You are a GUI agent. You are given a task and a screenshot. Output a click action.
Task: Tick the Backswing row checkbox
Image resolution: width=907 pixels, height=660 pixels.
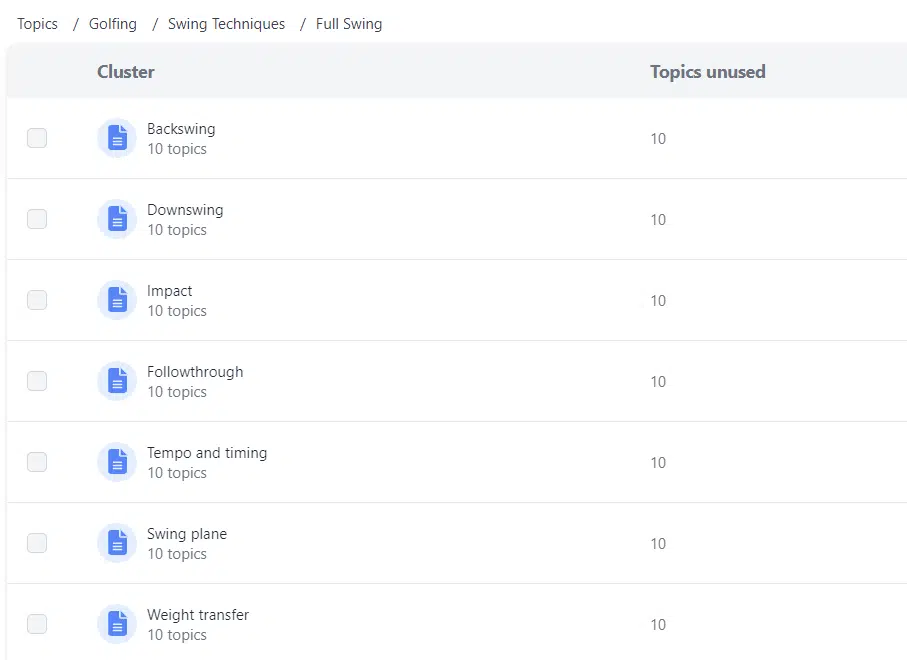tap(37, 138)
